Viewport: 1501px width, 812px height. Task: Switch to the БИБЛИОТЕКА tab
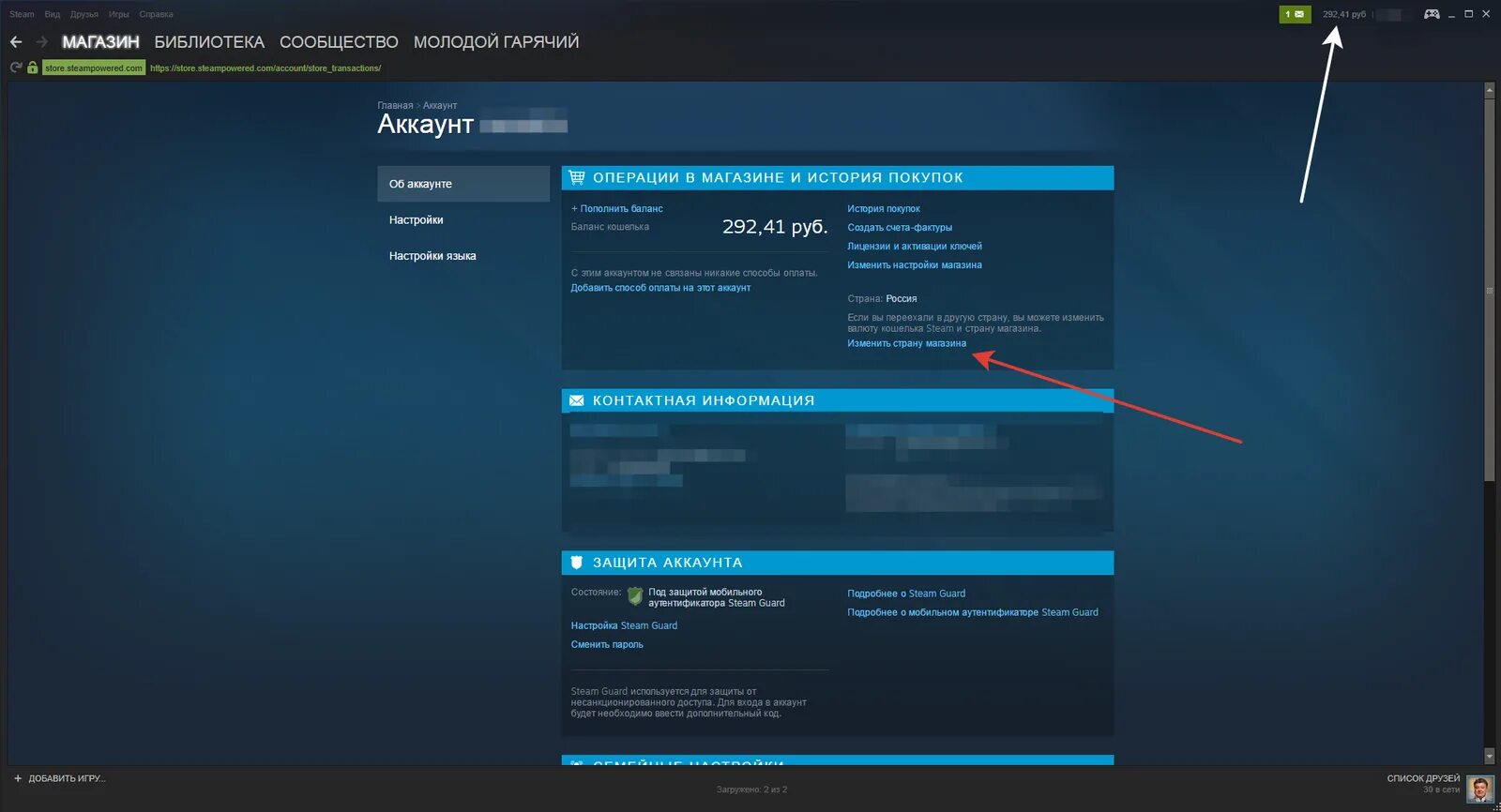click(x=209, y=42)
